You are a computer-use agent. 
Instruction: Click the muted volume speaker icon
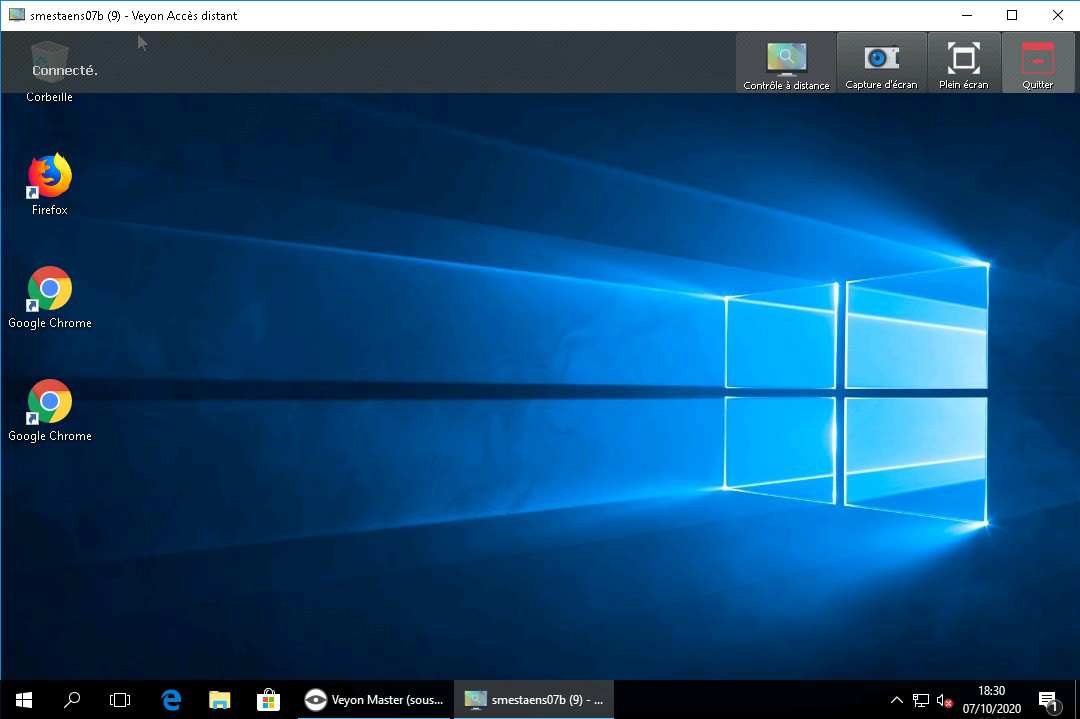[944, 700]
